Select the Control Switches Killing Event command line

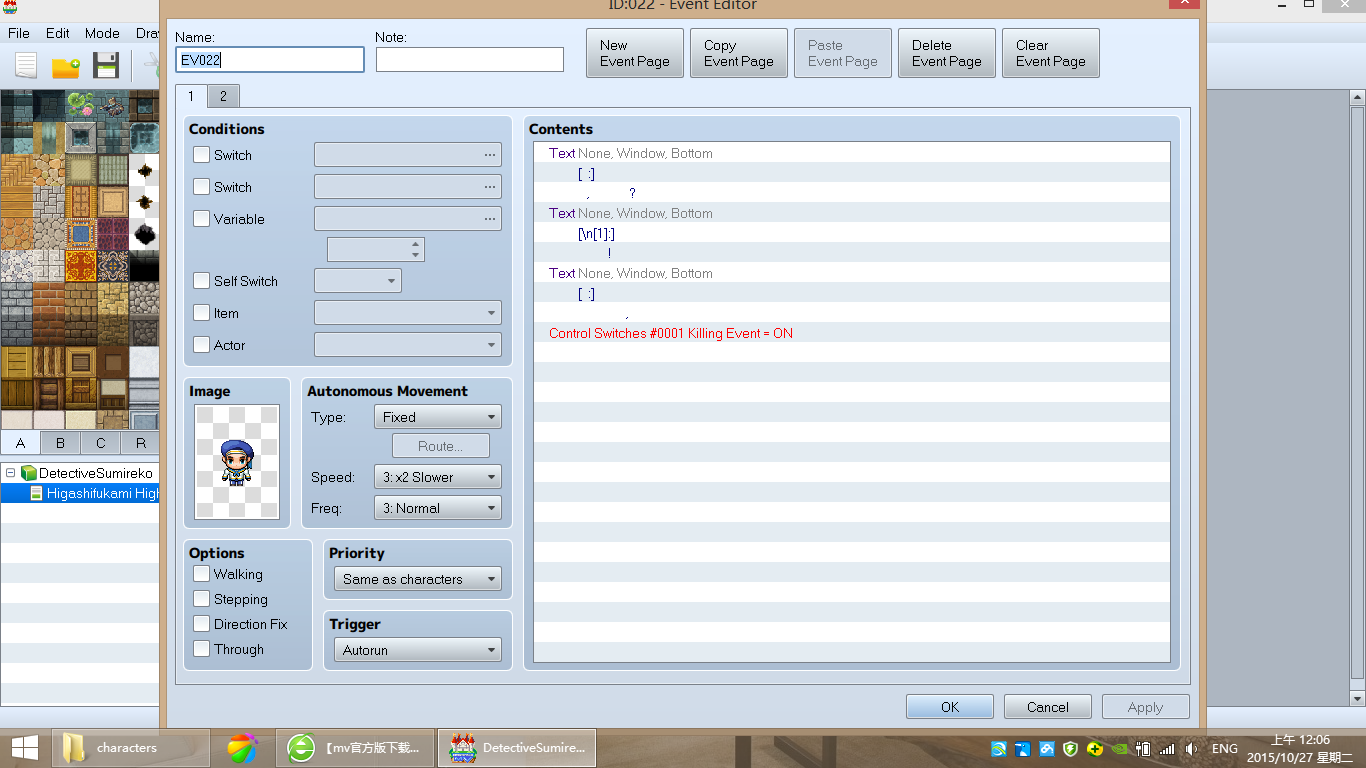point(851,333)
